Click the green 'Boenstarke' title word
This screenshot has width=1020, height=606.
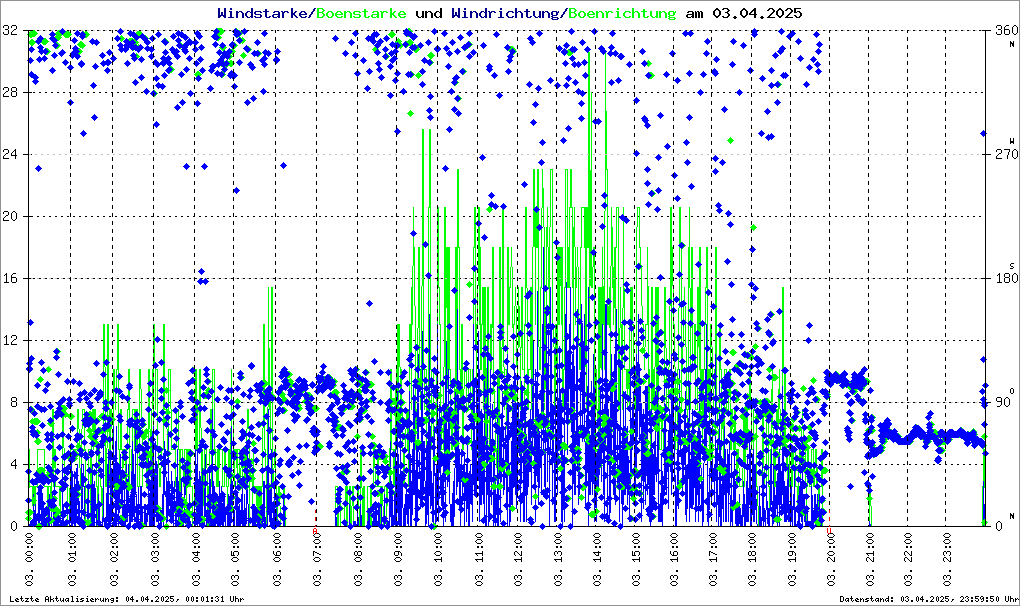pos(361,13)
